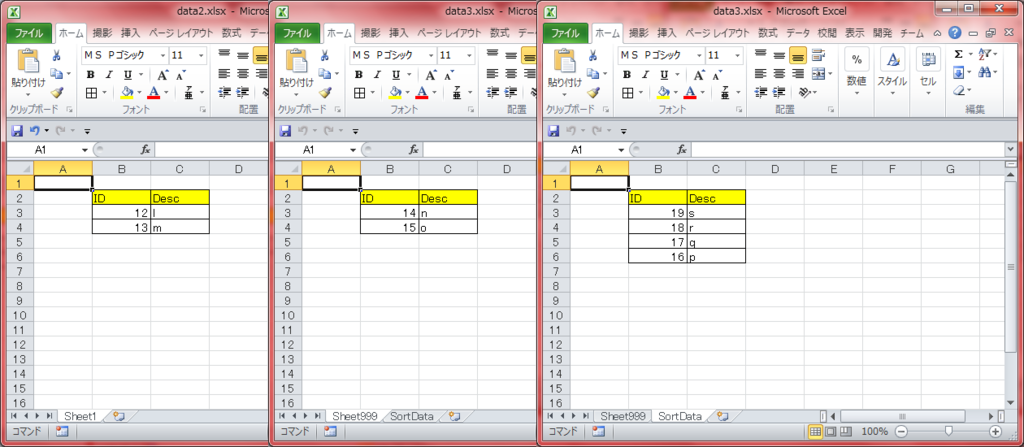Open font name dropdown in left data2.xlsx window

click(164, 56)
